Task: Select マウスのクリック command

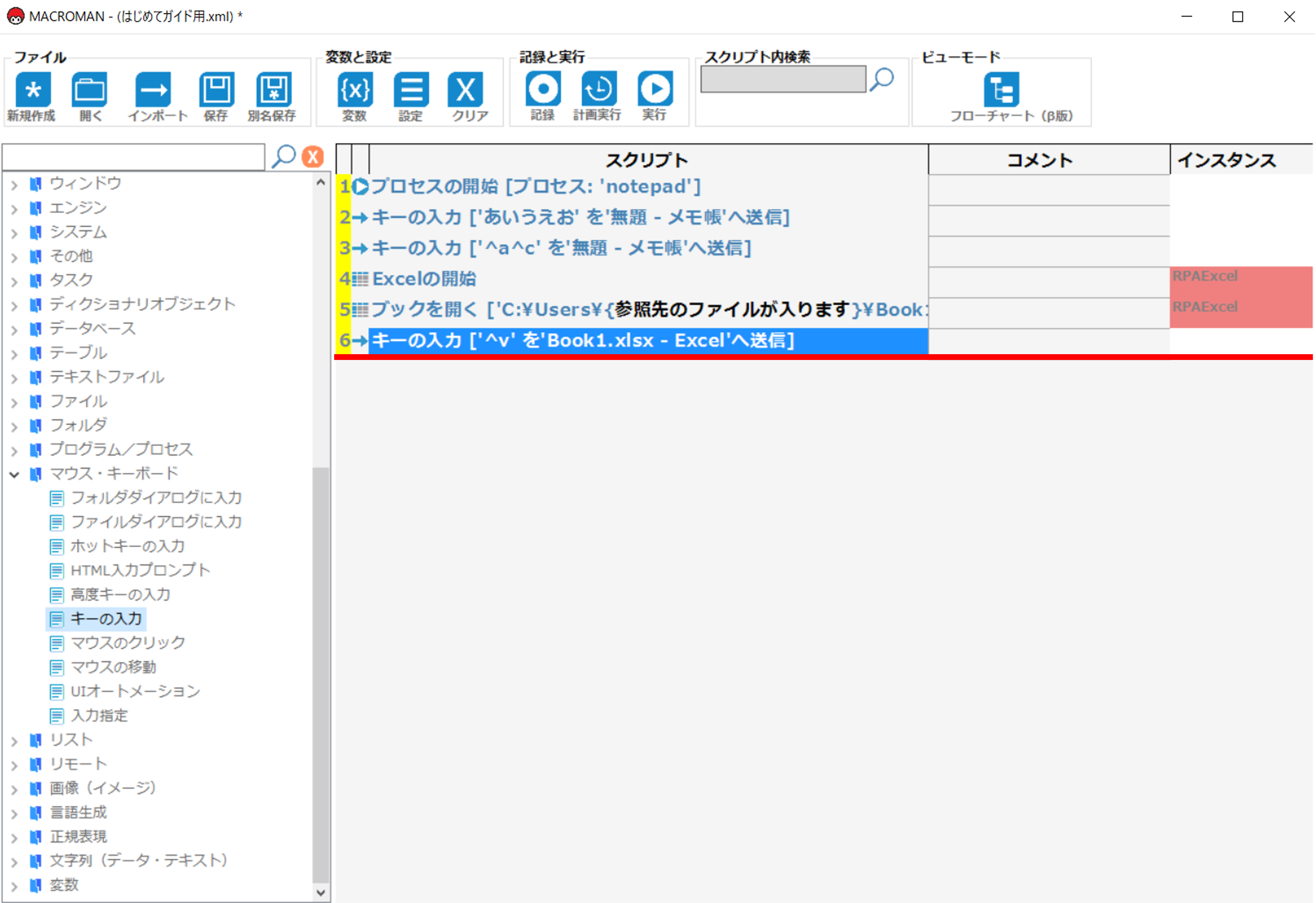Action: [128, 643]
